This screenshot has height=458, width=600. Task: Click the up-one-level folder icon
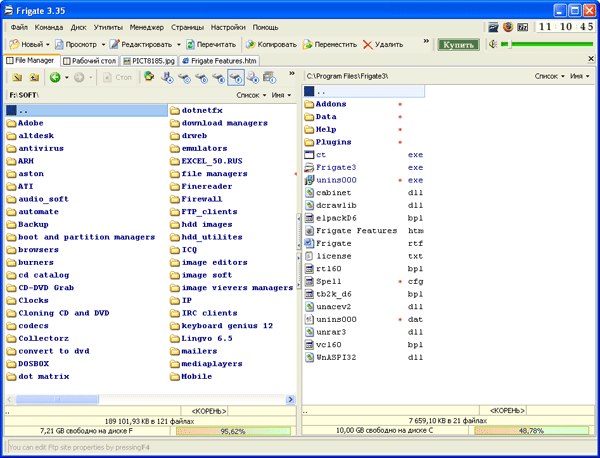33,77
